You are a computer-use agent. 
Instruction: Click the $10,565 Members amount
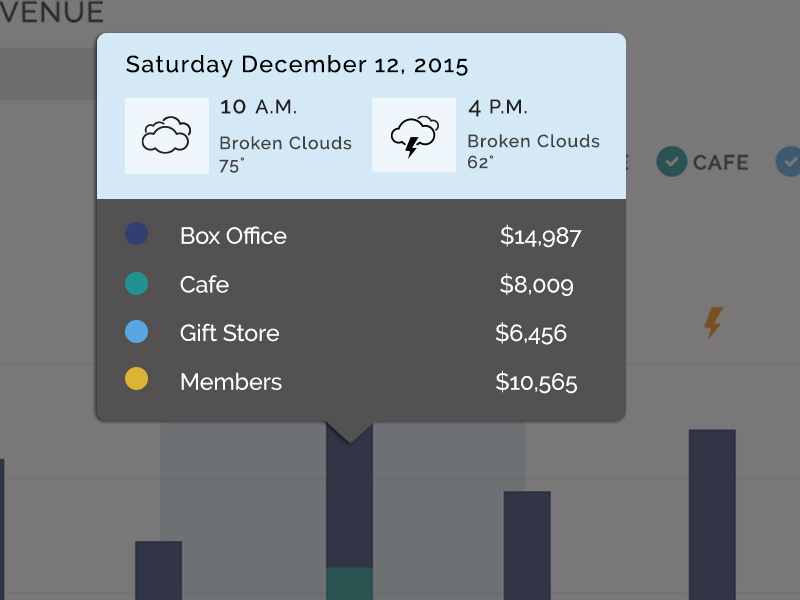(536, 382)
